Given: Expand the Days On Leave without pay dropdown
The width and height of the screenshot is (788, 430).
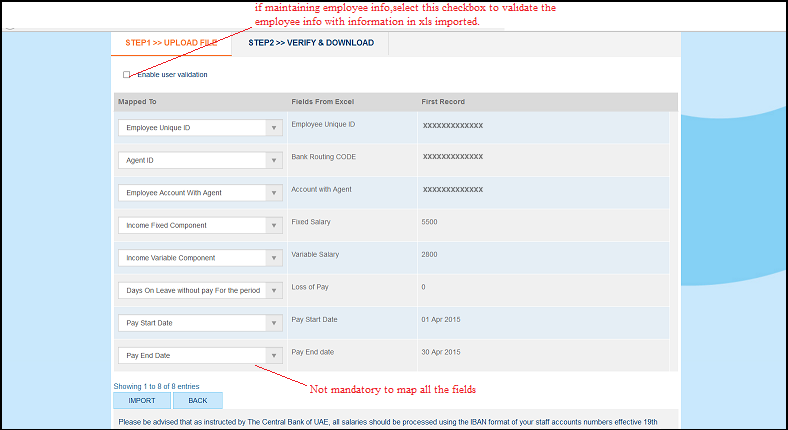Looking at the screenshot, I should pyautogui.click(x=199, y=290).
